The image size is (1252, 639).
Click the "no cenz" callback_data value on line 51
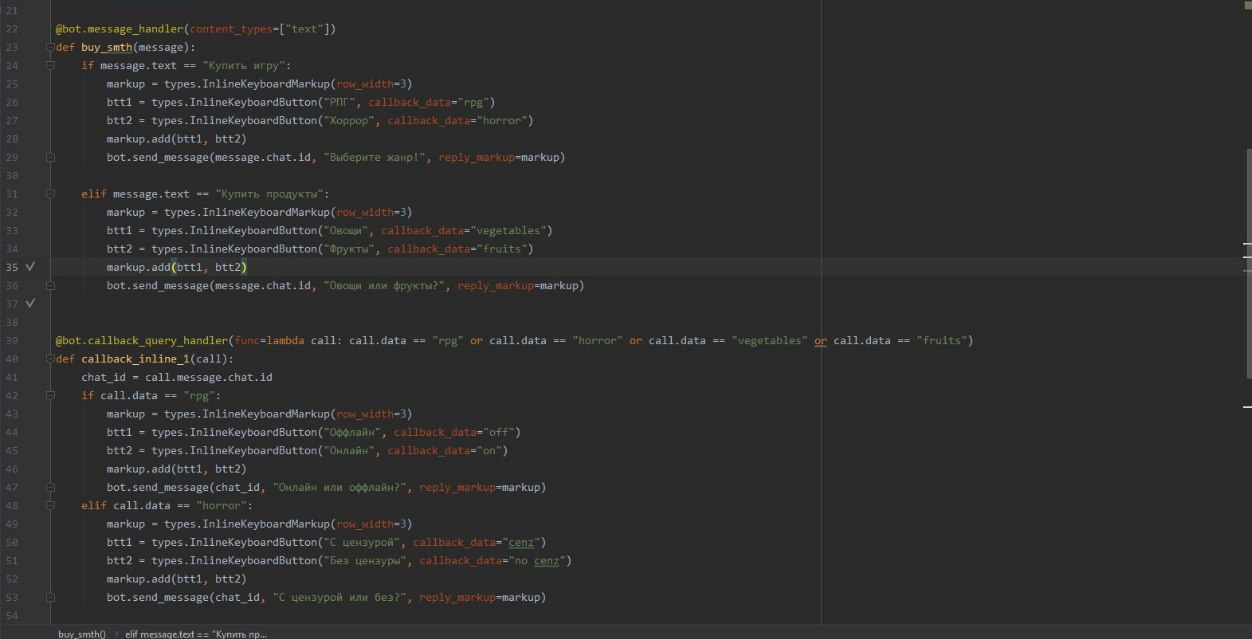click(x=537, y=560)
